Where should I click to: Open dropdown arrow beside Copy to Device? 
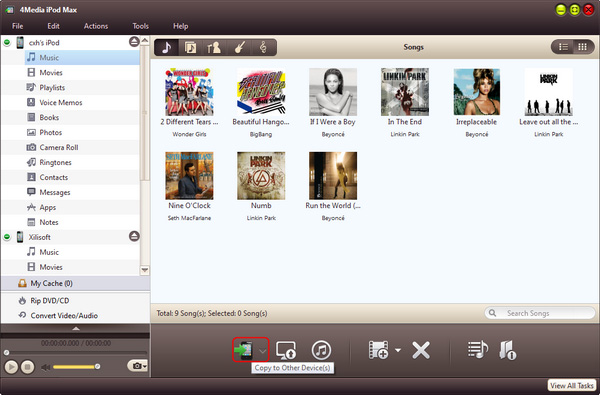[x=262, y=351]
